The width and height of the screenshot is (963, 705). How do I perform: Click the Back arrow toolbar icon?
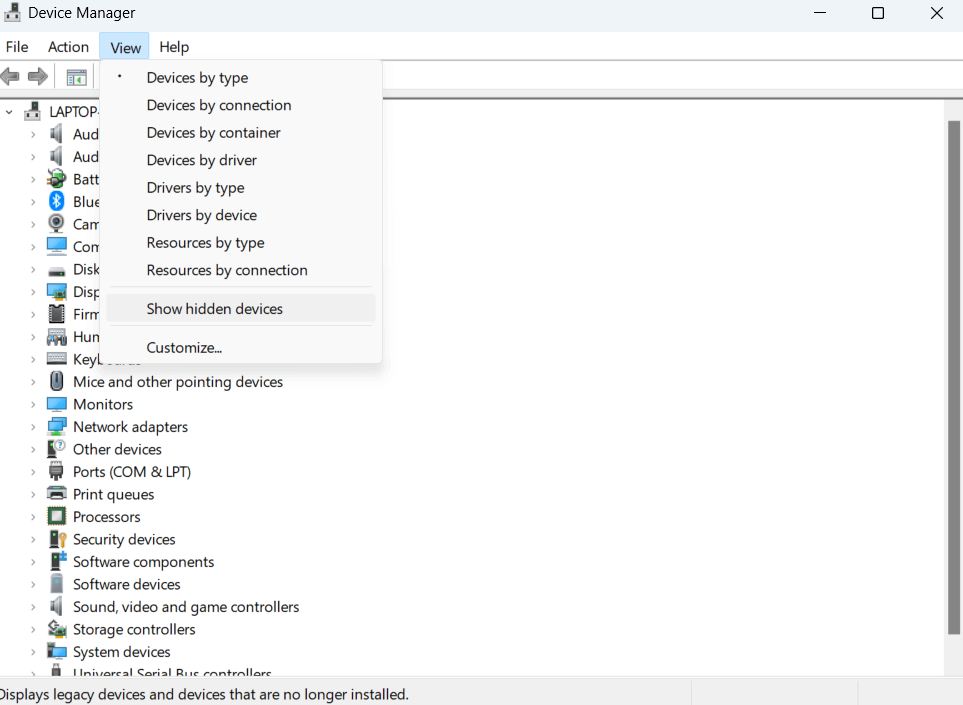point(11,77)
